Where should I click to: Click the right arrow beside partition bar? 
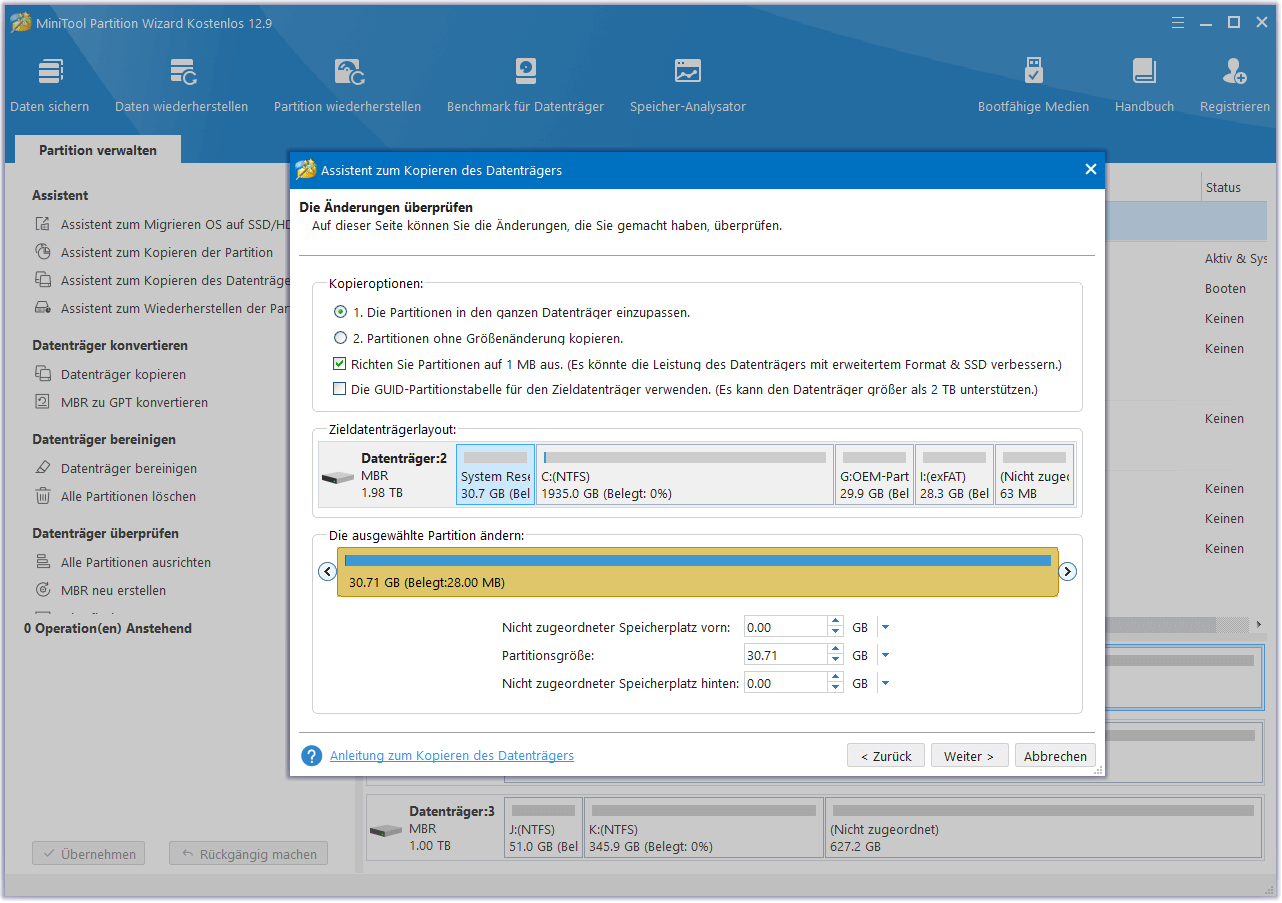1068,572
